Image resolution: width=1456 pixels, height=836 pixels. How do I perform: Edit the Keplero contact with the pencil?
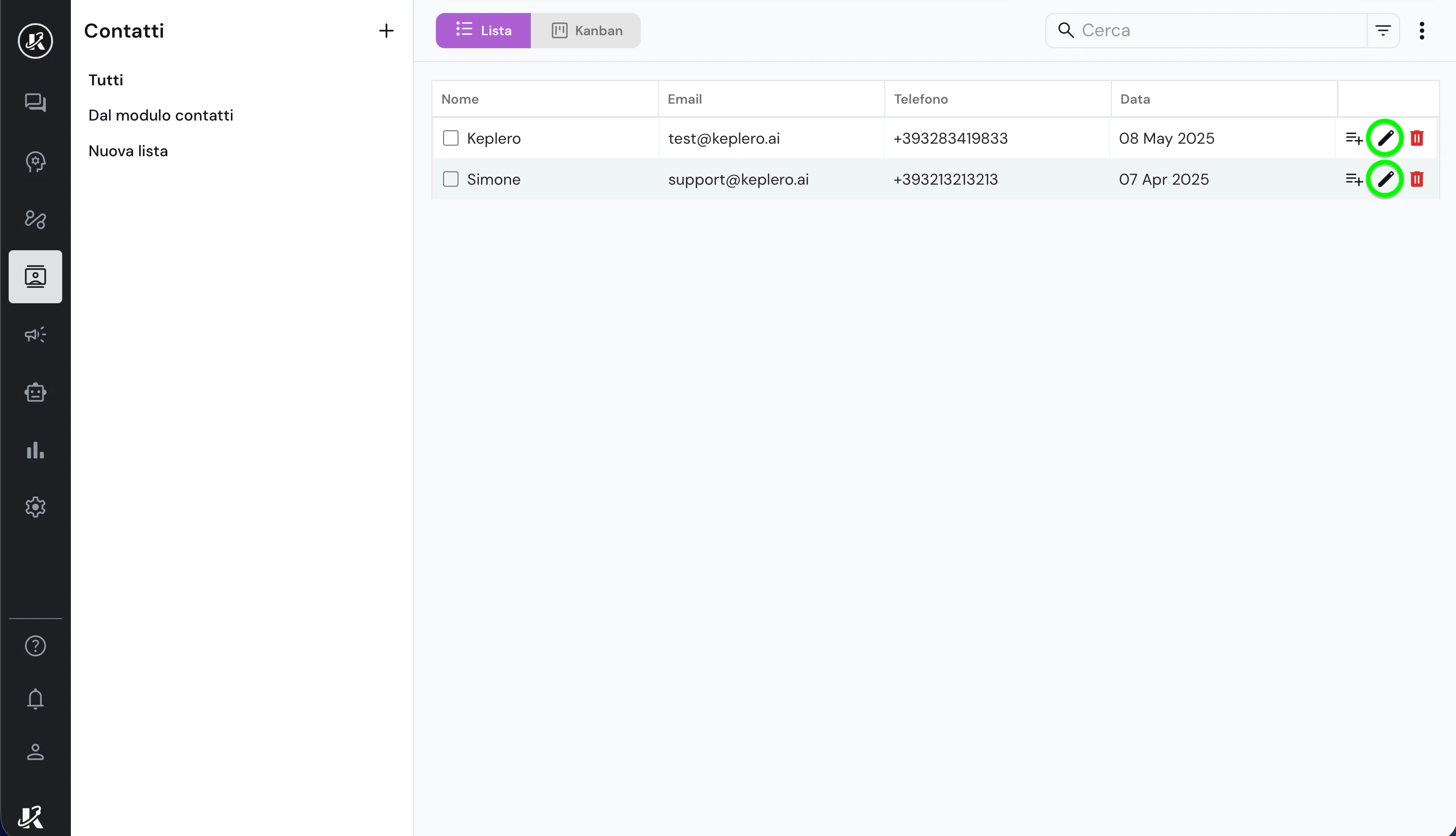coord(1386,138)
